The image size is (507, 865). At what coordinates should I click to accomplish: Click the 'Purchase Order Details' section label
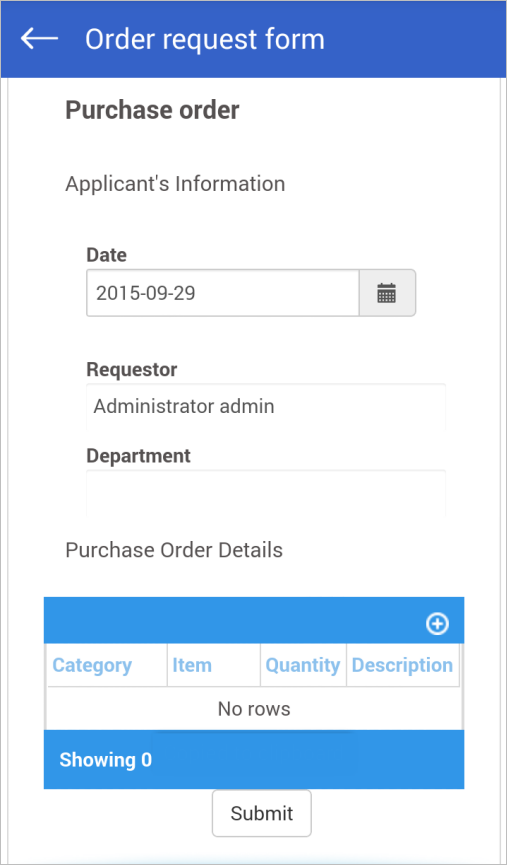click(174, 550)
